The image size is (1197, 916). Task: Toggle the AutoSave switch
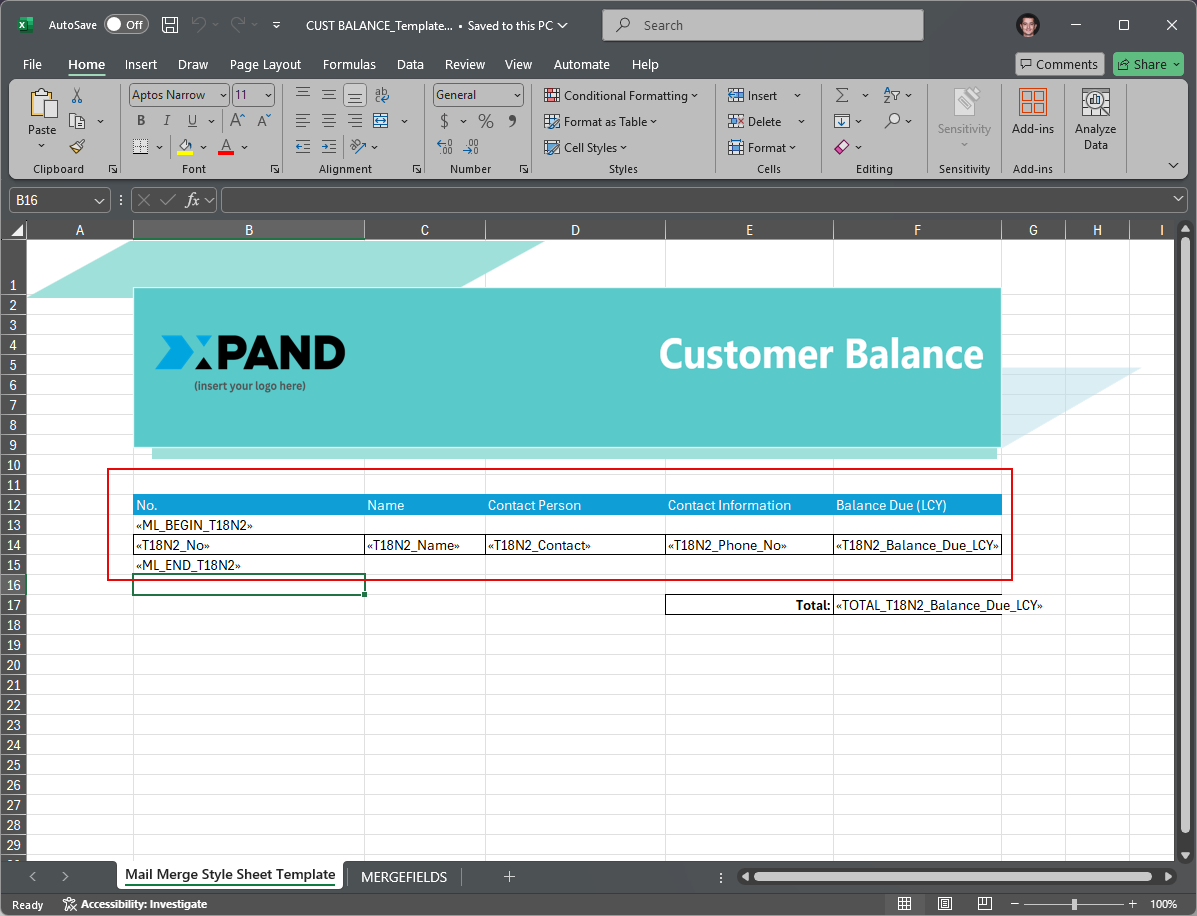[x=126, y=25]
